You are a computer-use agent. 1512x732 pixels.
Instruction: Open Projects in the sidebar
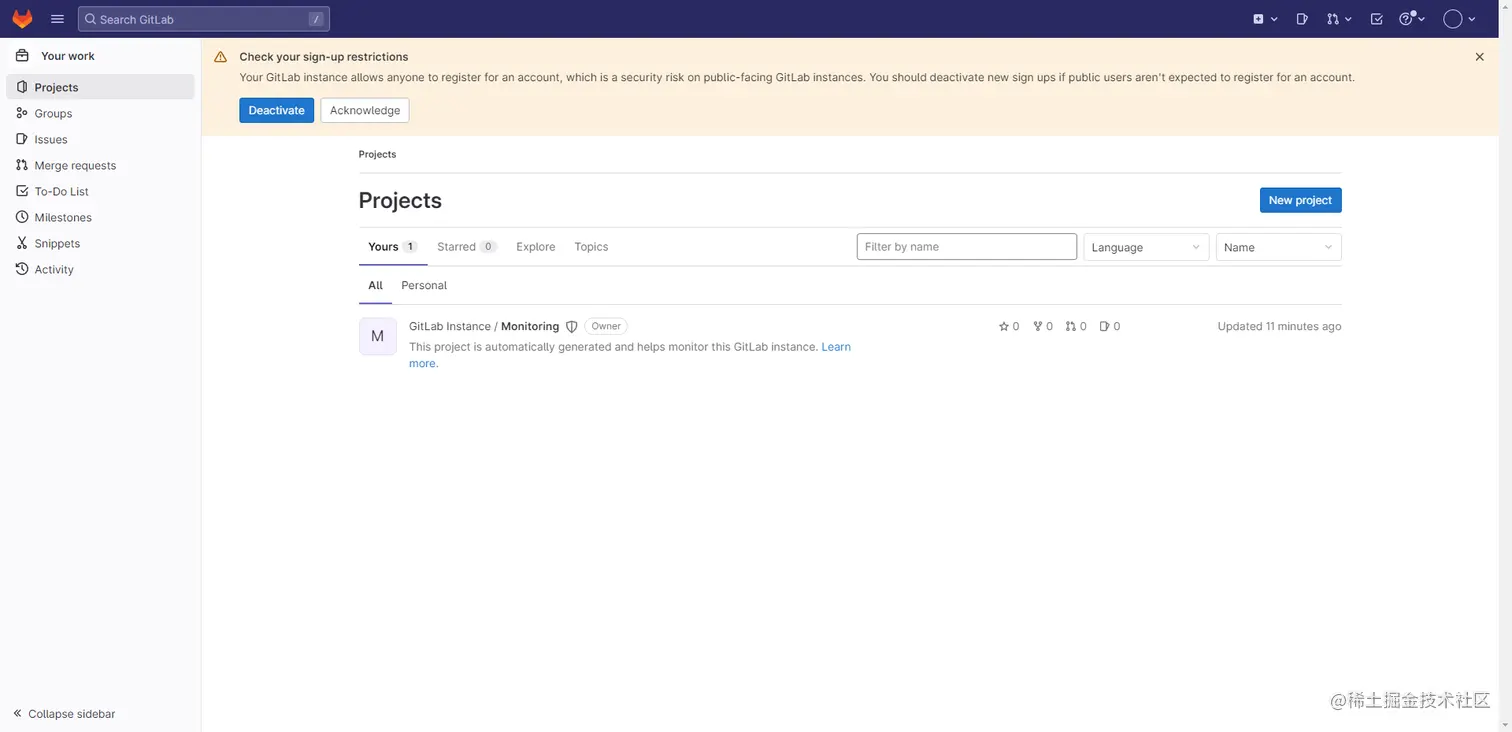tap(100, 87)
